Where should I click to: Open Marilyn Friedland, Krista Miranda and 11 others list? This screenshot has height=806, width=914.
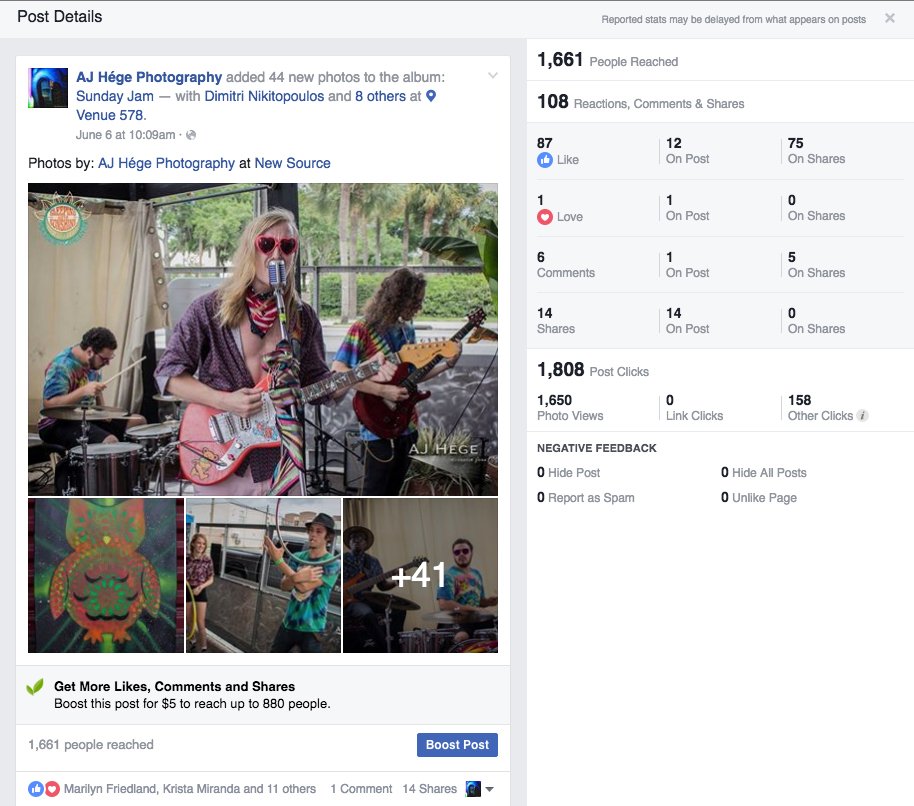pos(189,789)
